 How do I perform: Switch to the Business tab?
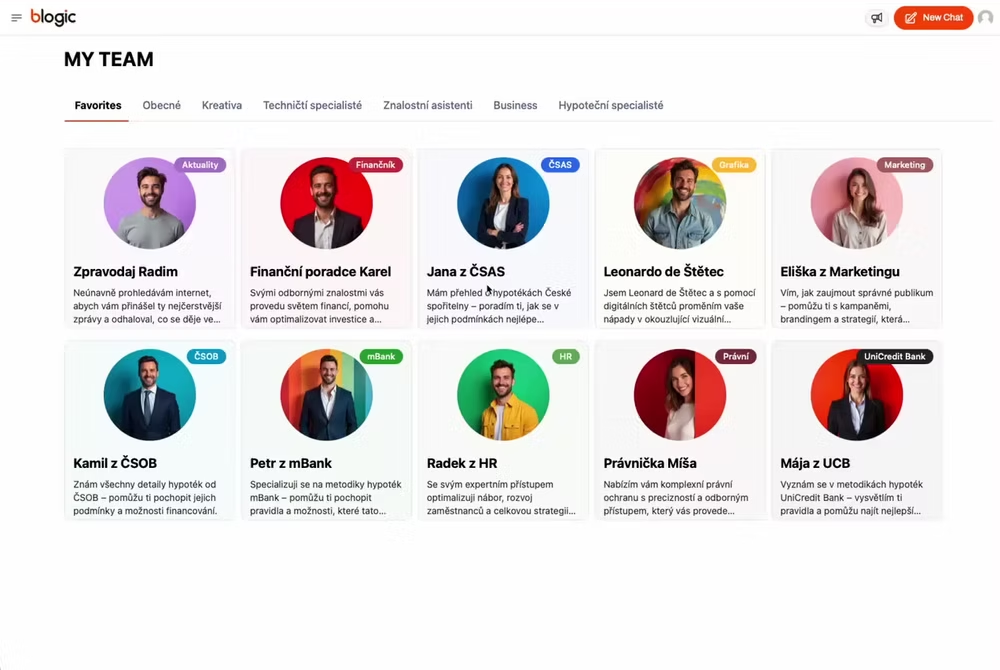(x=515, y=105)
